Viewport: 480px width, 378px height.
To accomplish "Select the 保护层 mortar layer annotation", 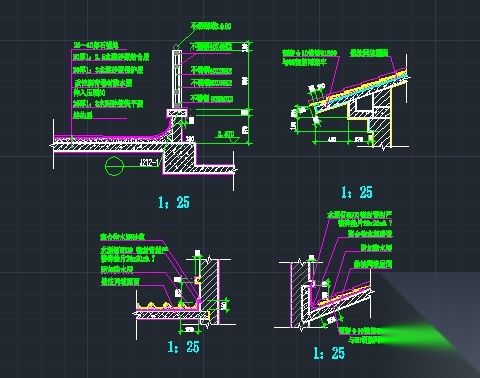I will 108,70.
